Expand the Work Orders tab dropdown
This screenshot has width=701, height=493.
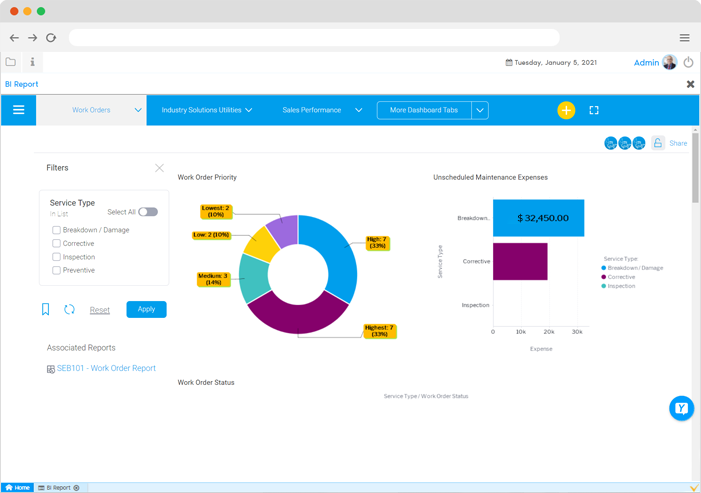138,110
